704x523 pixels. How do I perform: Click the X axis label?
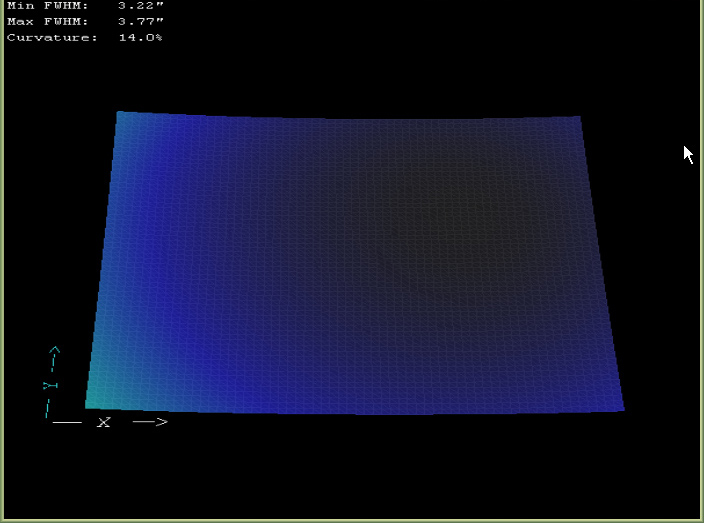click(x=104, y=422)
